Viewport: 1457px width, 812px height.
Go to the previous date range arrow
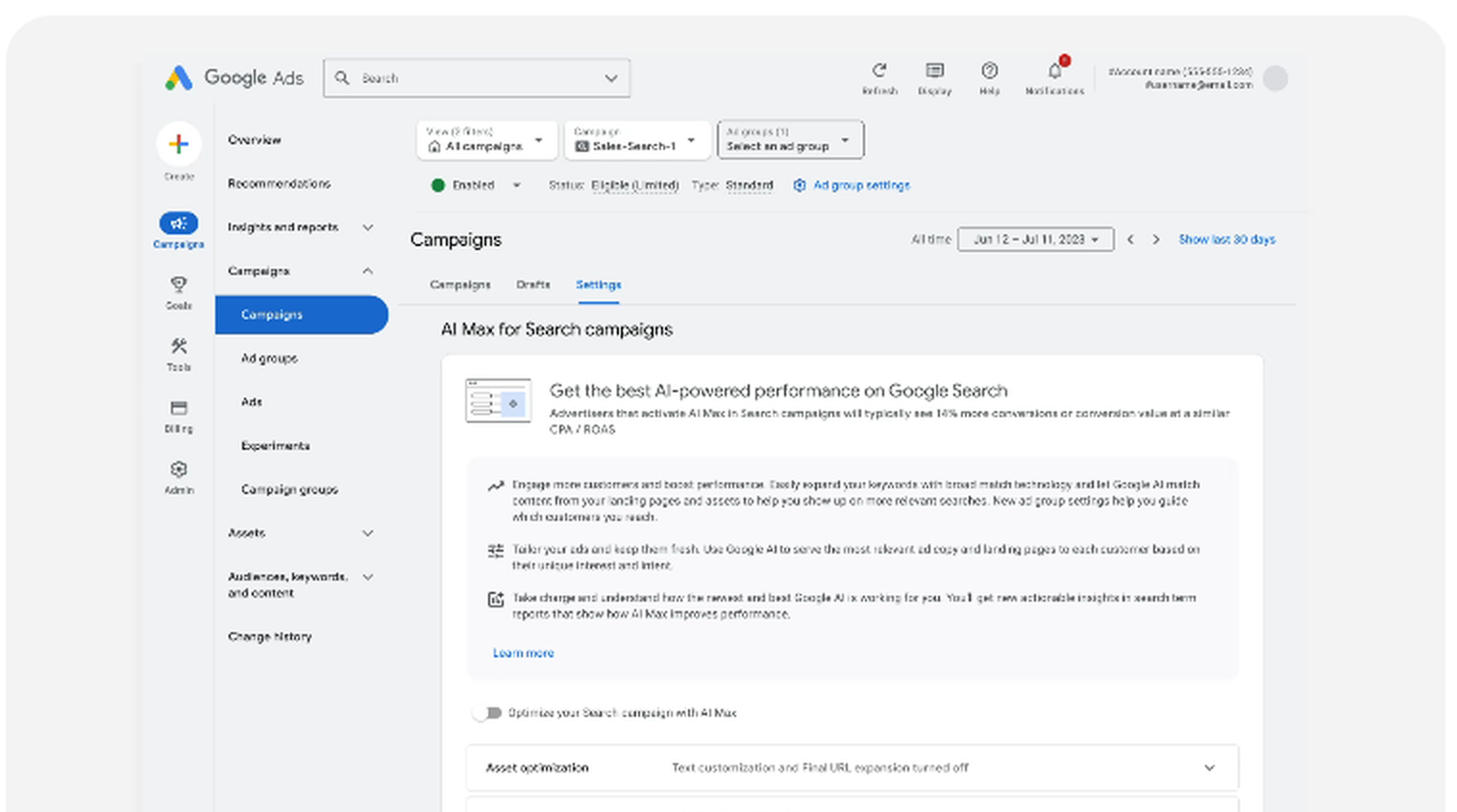click(x=1130, y=239)
